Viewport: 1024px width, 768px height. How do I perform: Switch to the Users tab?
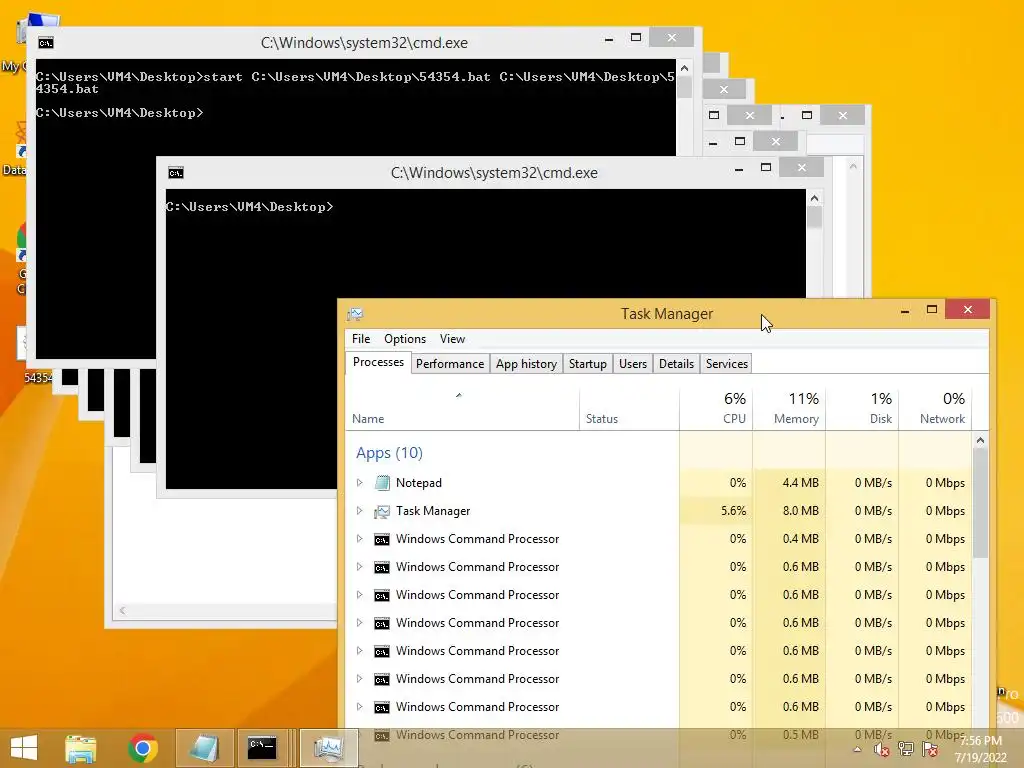[633, 364]
